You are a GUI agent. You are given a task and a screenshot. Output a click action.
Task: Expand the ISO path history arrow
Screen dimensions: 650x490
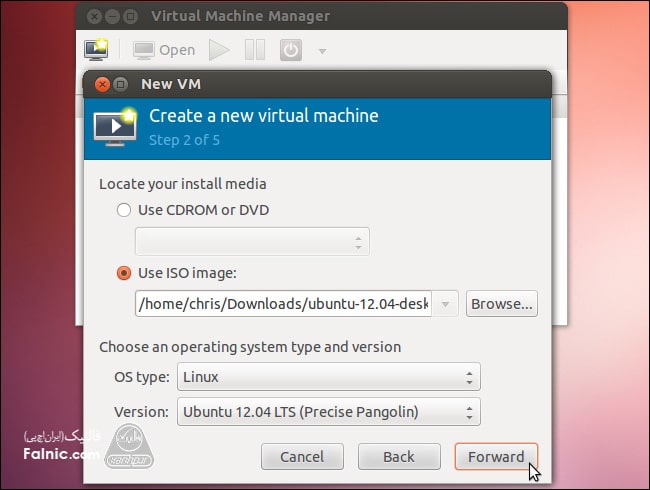(446, 303)
